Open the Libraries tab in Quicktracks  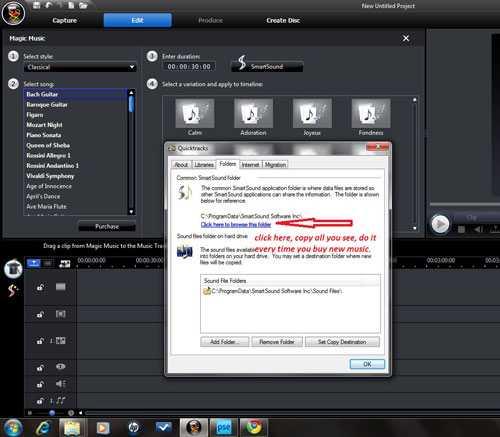[x=204, y=165]
